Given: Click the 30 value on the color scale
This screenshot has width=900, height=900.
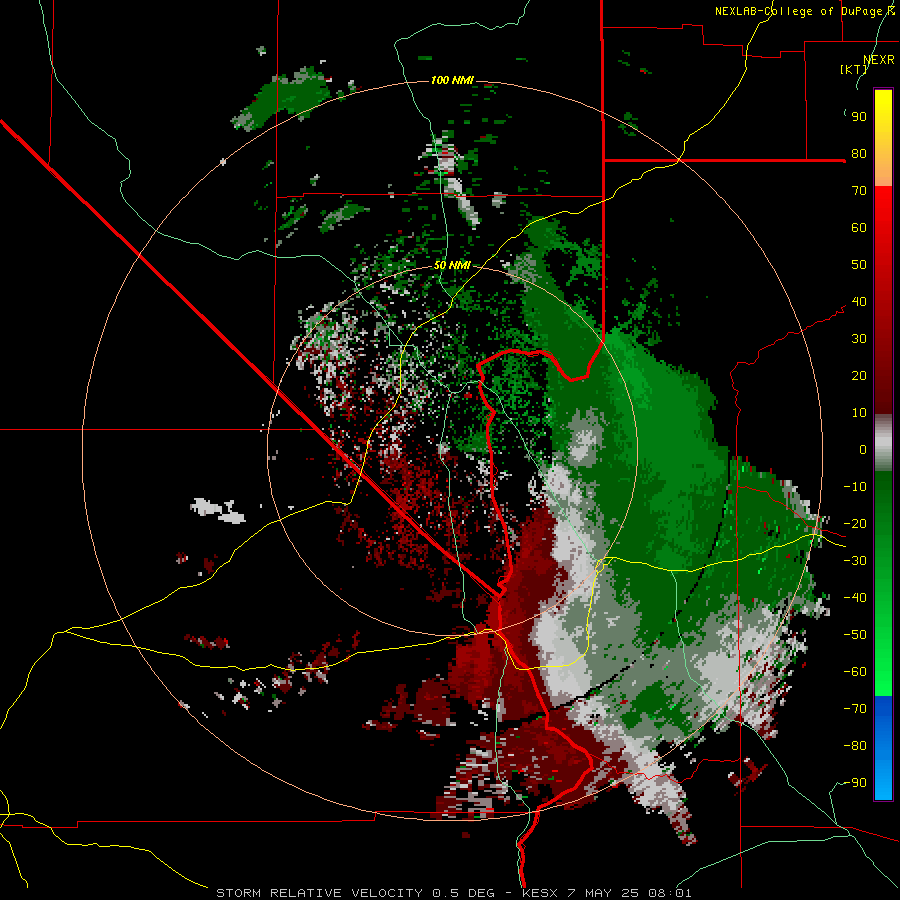Looking at the screenshot, I should pyautogui.click(x=859, y=339).
